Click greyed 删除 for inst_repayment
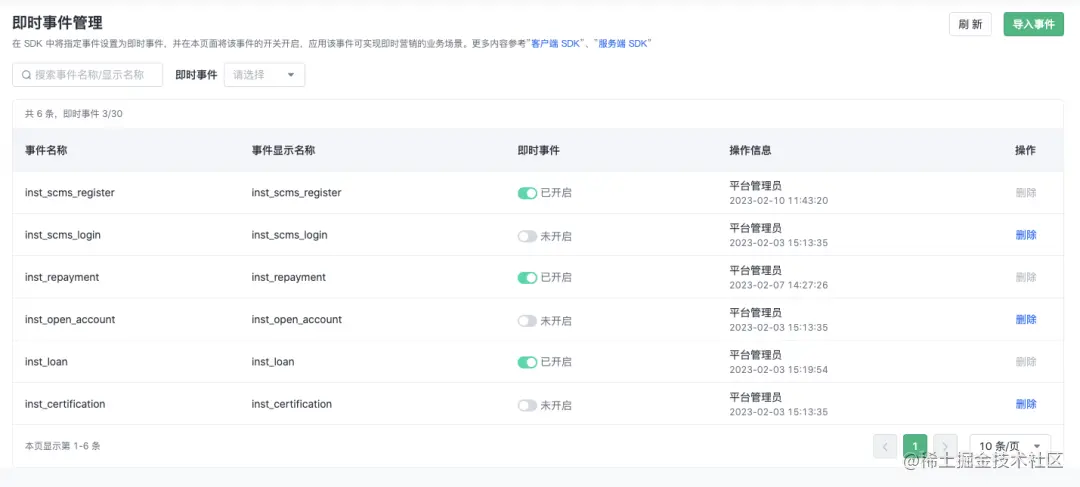This screenshot has width=1080, height=487. pyautogui.click(x=1026, y=277)
